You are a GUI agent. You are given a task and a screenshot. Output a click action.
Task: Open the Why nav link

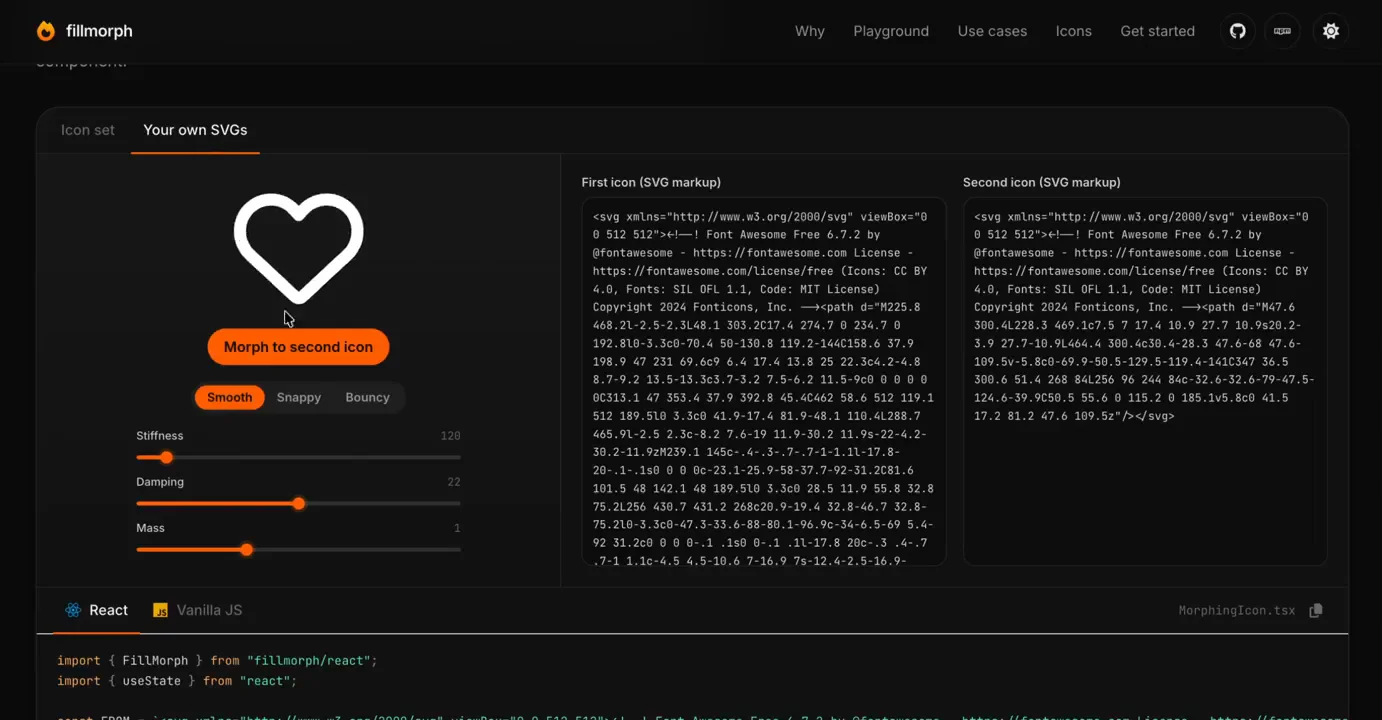click(x=810, y=31)
